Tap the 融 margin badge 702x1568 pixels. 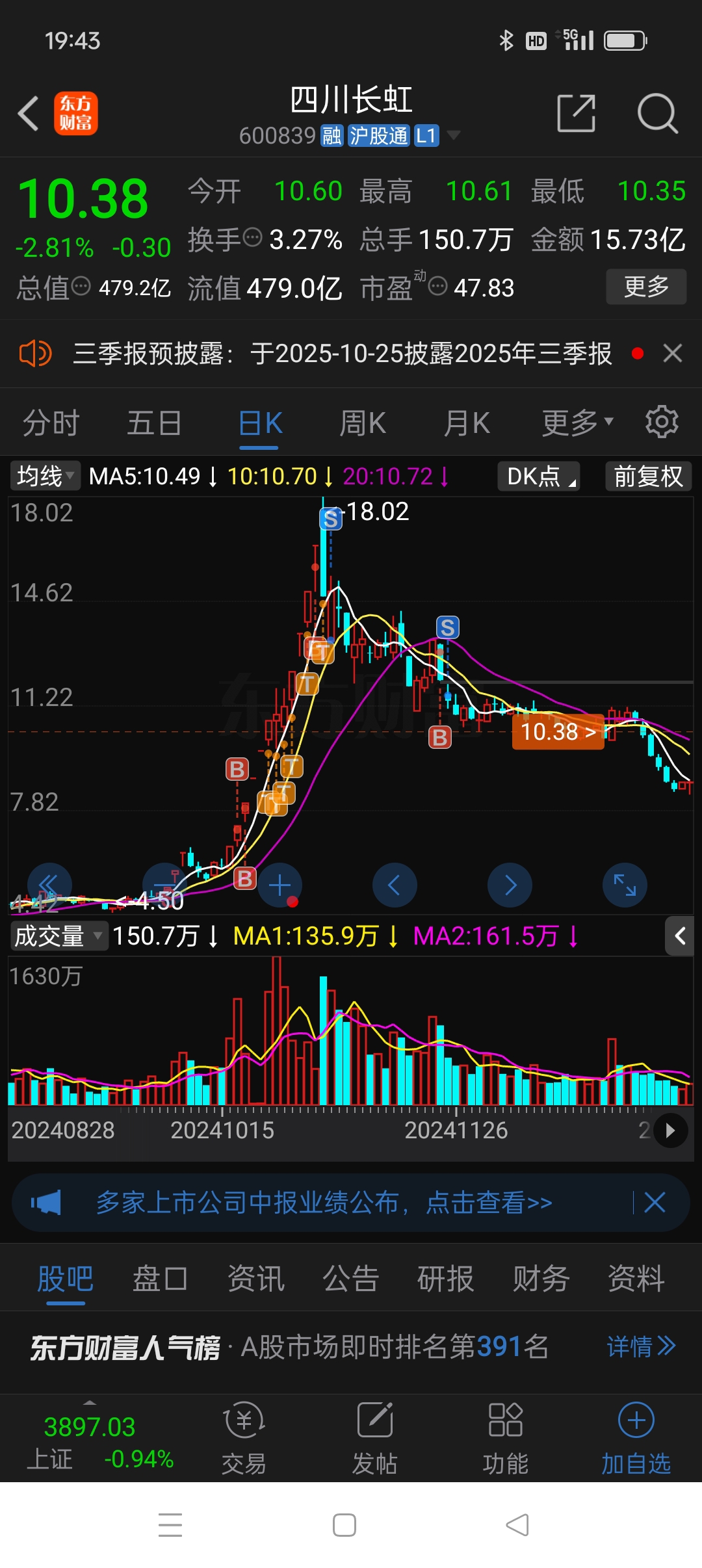click(x=331, y=135)
